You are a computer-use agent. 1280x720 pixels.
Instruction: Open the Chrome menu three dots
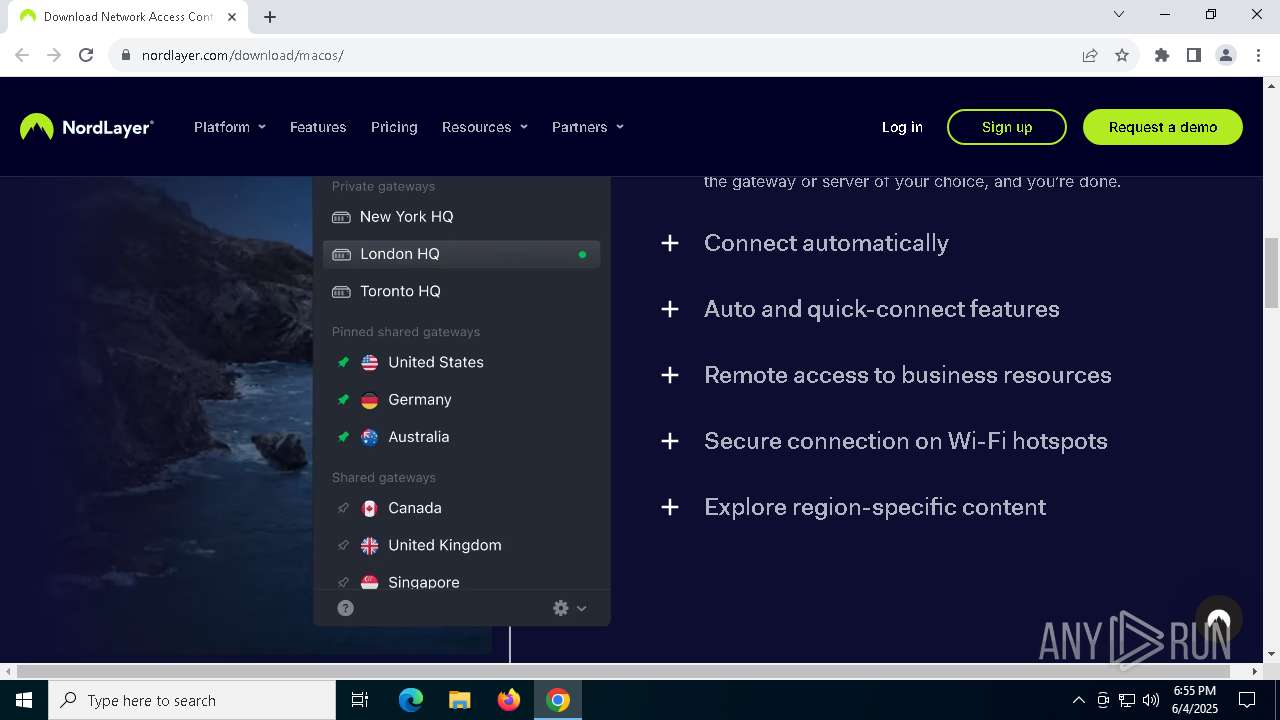[1258, 55]
